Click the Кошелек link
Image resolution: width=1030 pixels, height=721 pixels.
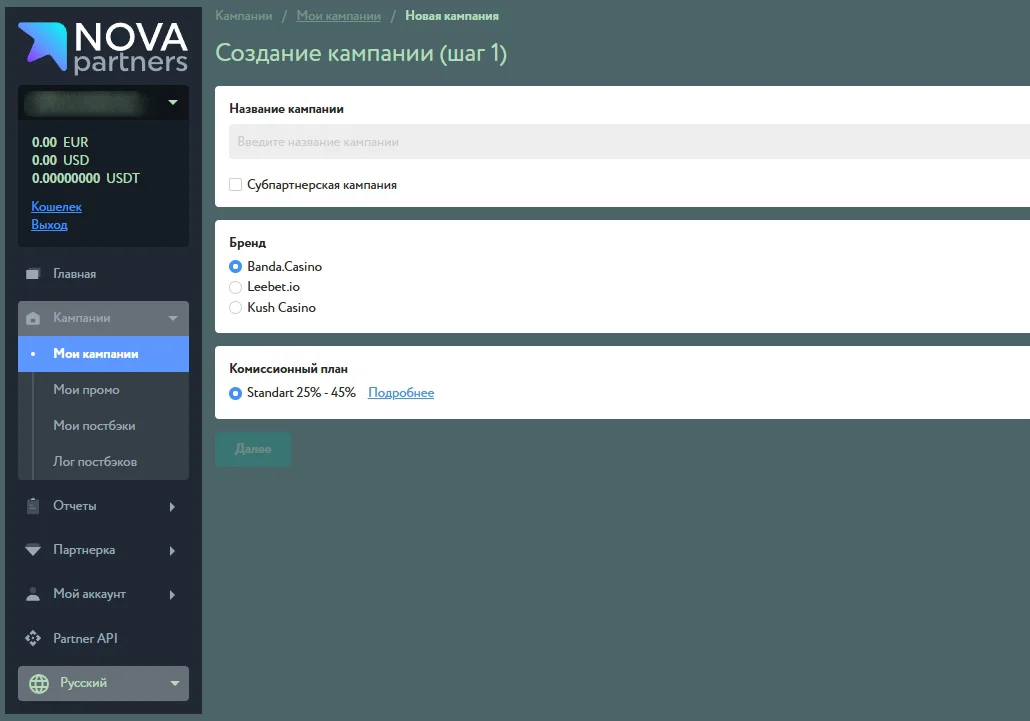tap(56, 206)
